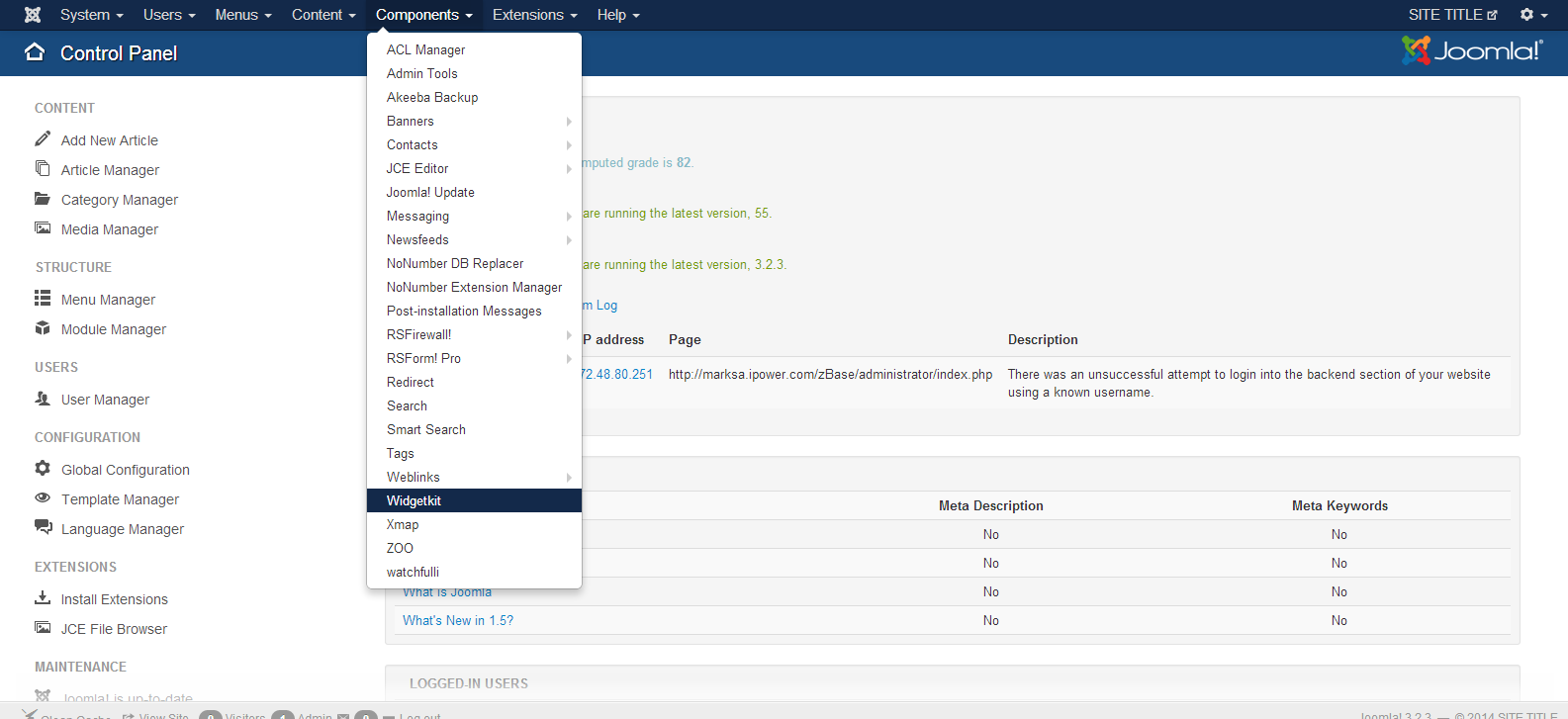The height and width of the screenshot is (719, 1568).
Task: Select Akeeba Backup menu entry
Action: [x=474, y=97]
